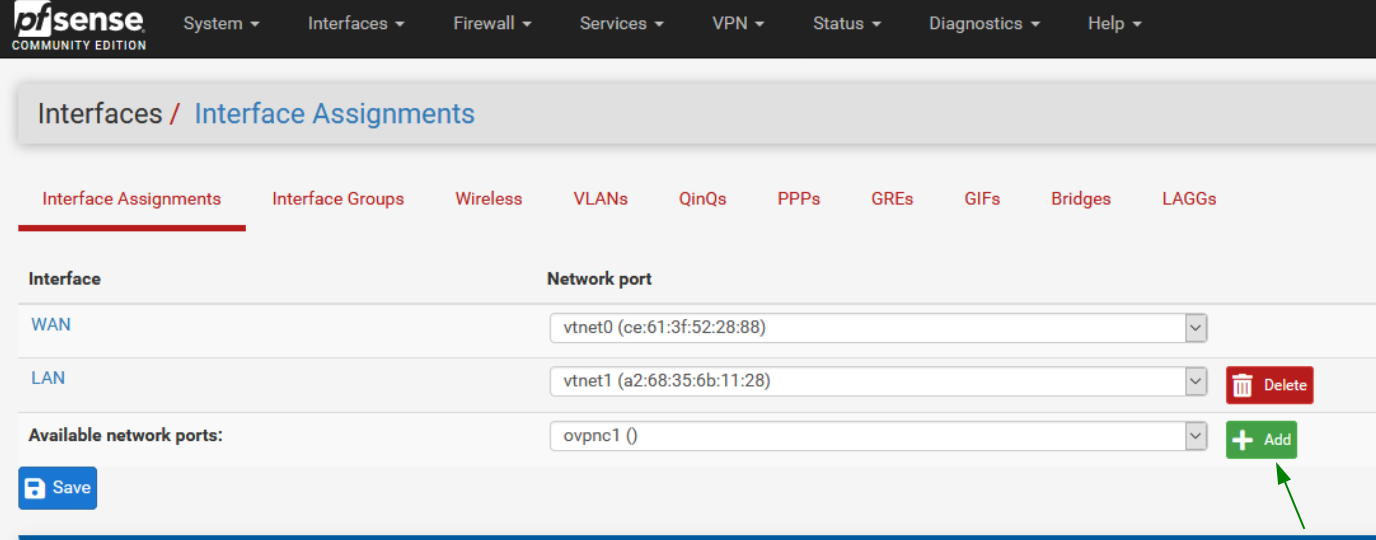
Task: Switch to the Interface Groups tab
Action: (x=338, y=199)
